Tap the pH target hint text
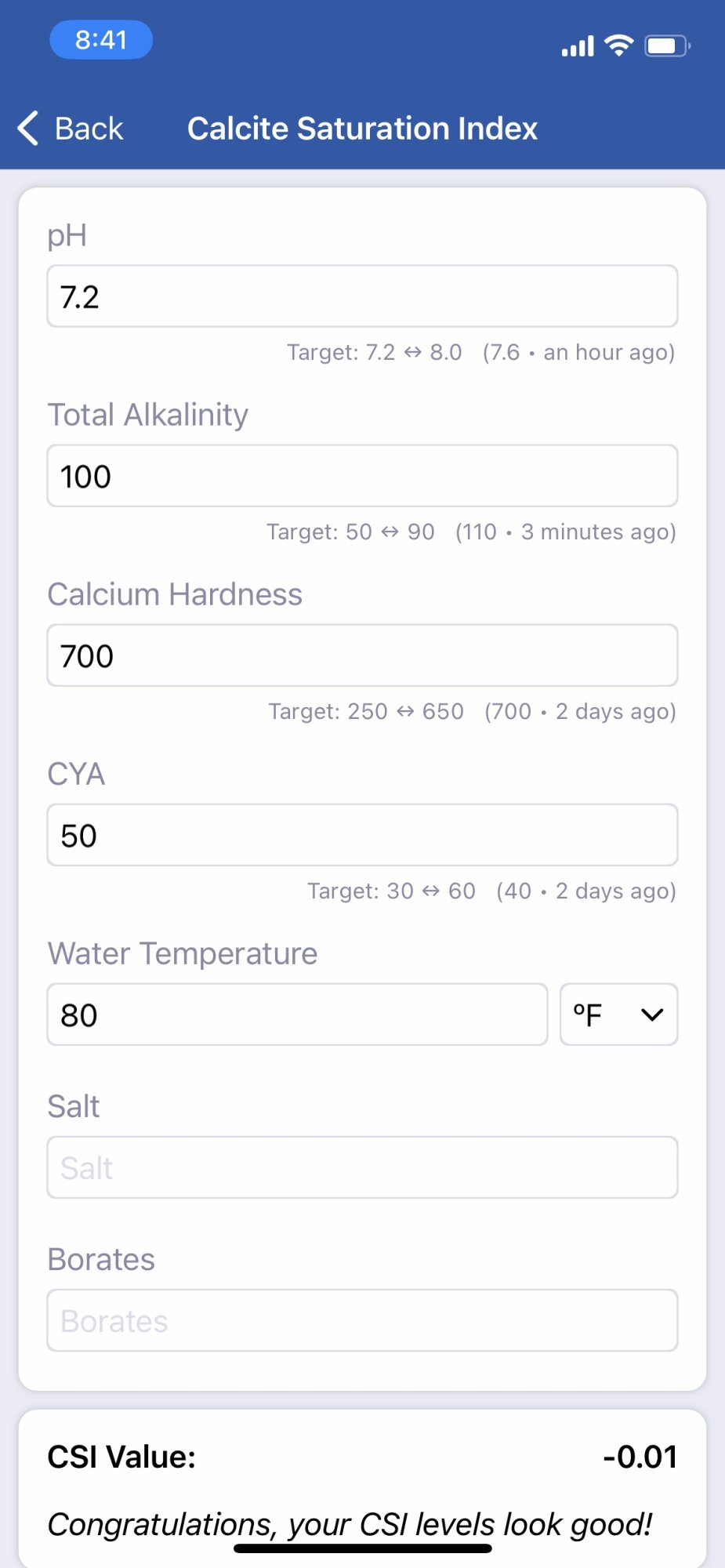Screen dimensions: 725x1568 (x=375, y=352)
